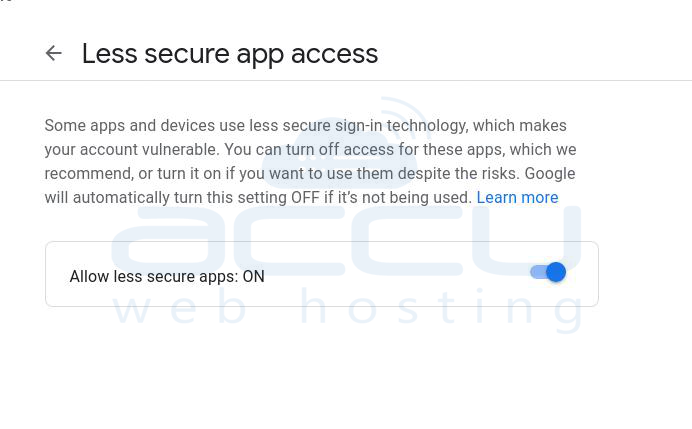The width and height of the screenshot is (692, 429).
Task: Click the word 'recommend' in the description
Action: (x=89, y=173)
